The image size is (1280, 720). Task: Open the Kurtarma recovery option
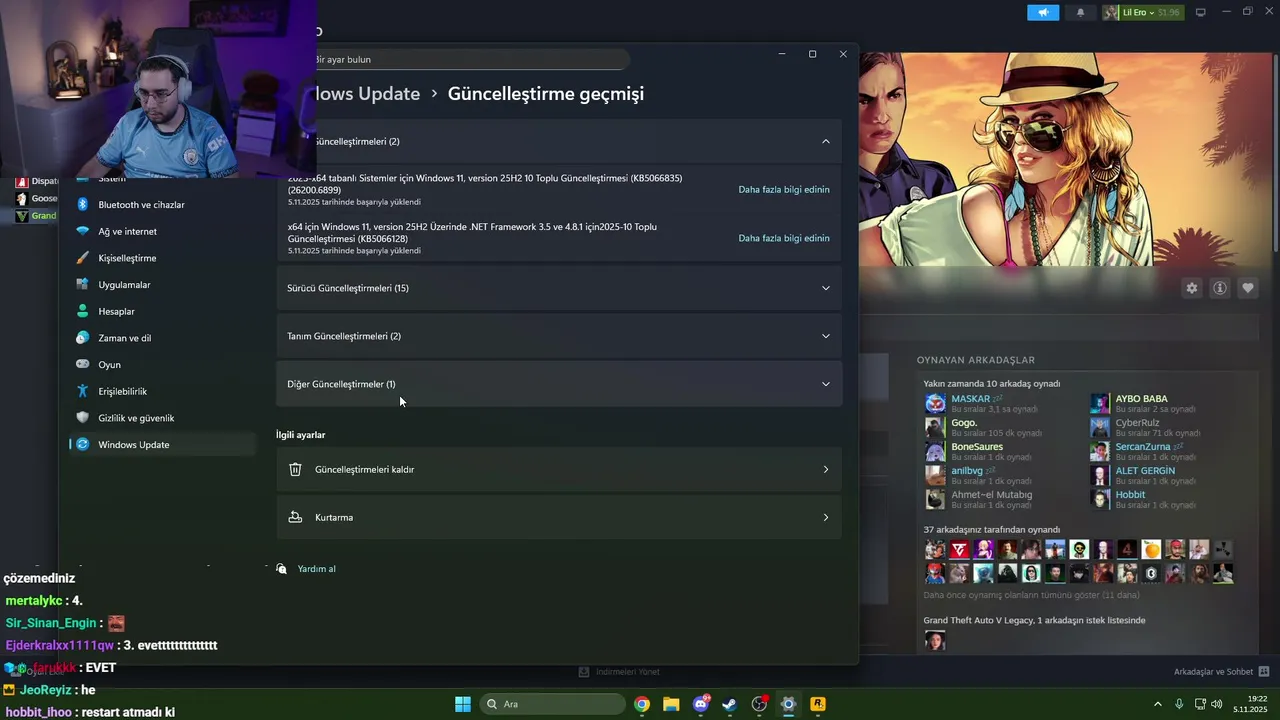tap(559, 517)
